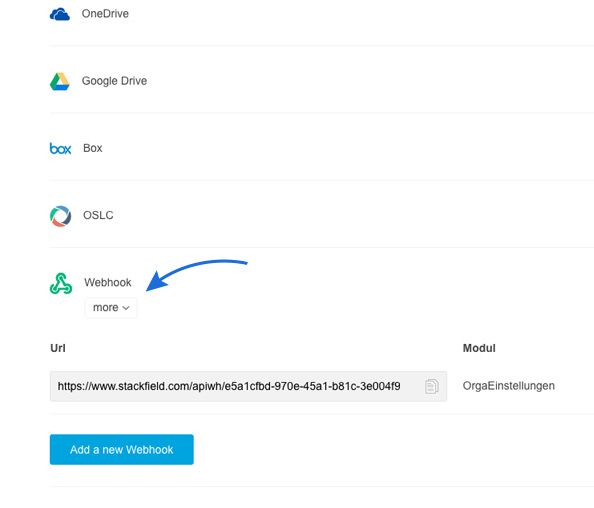
Task: Click the 'Modul' column header
Action: click(x=479, y=348)
